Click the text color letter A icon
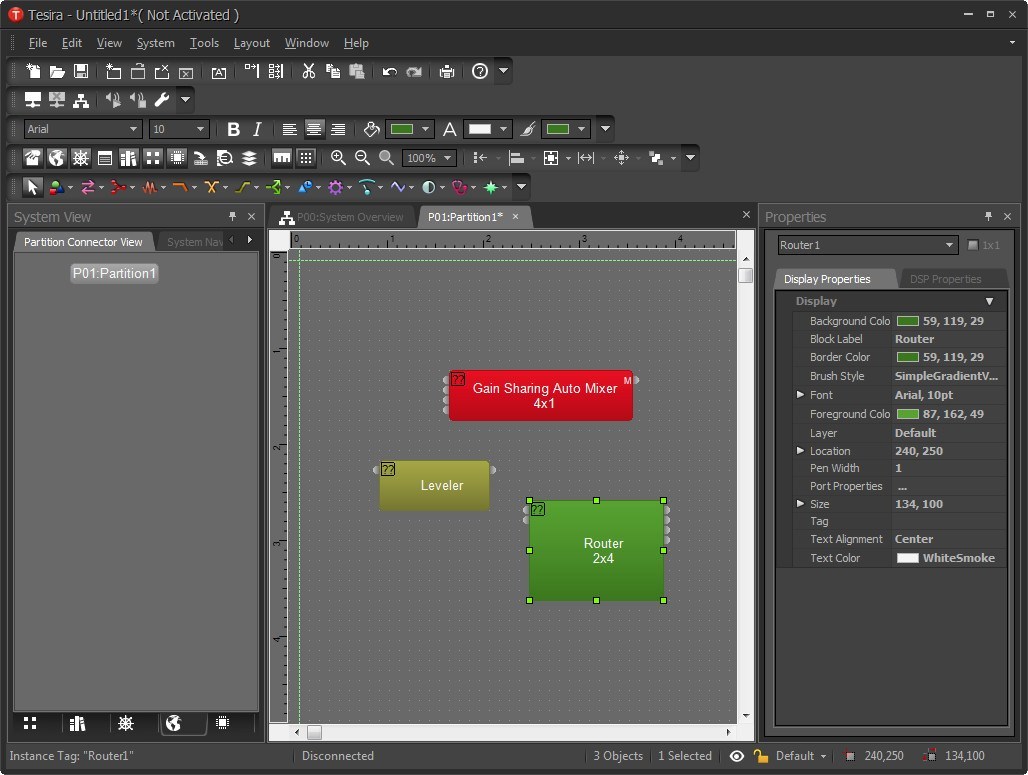 click(x=449, y=129)
